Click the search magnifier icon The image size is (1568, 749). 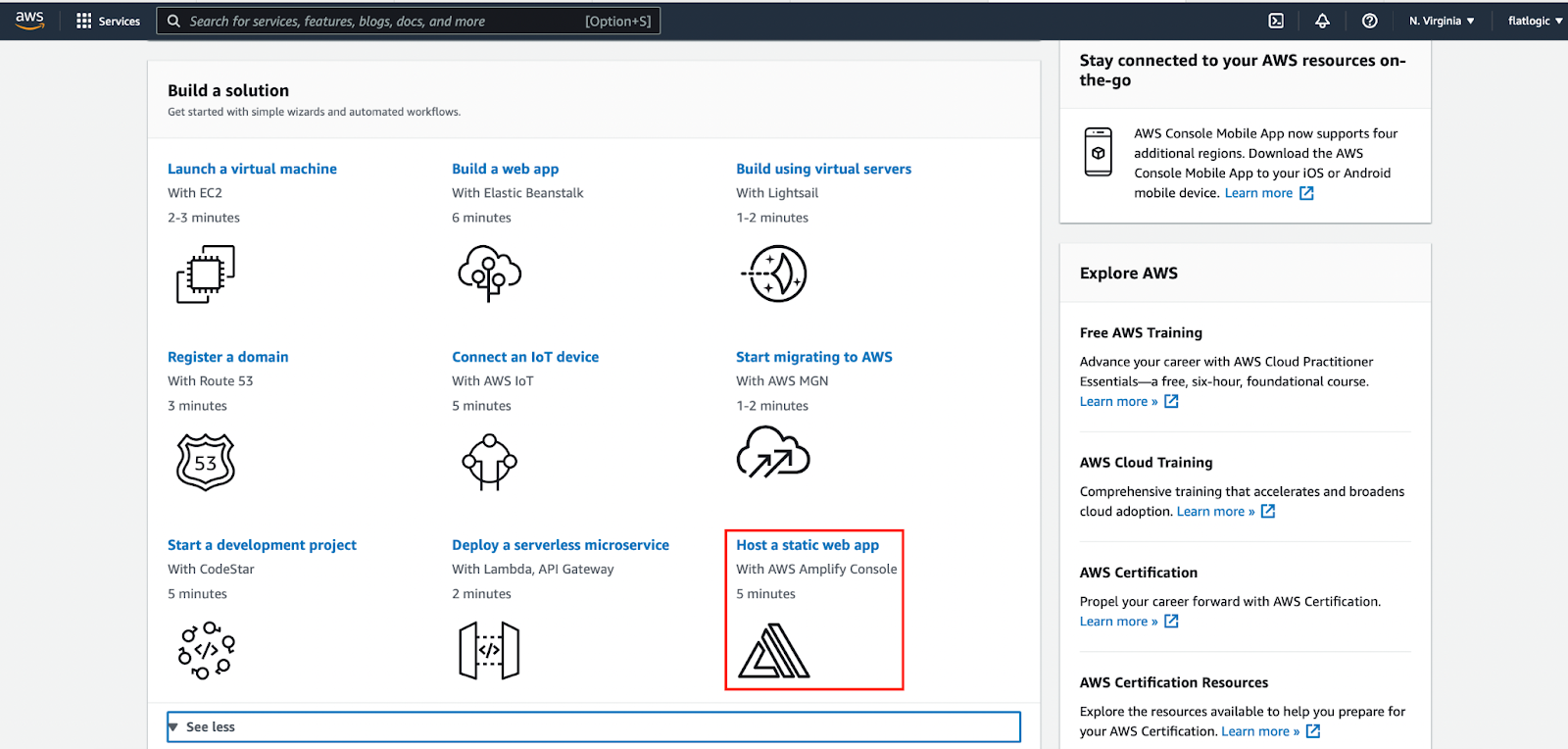coord(173,21)
